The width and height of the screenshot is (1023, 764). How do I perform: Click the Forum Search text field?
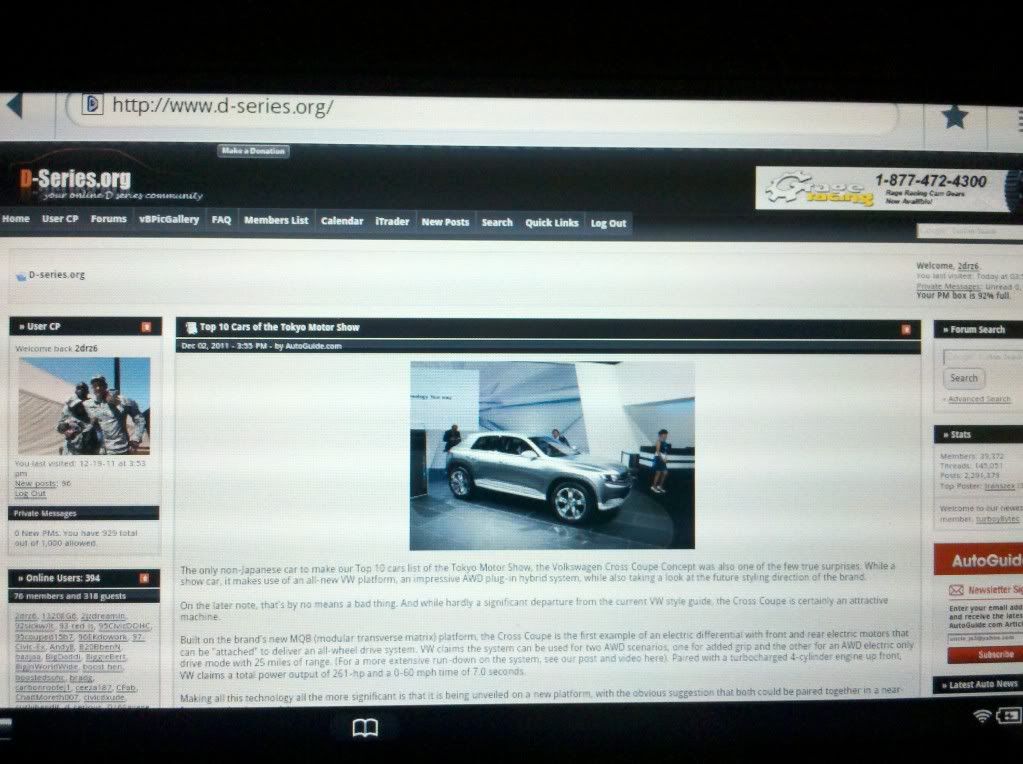[x=983, y=357]
